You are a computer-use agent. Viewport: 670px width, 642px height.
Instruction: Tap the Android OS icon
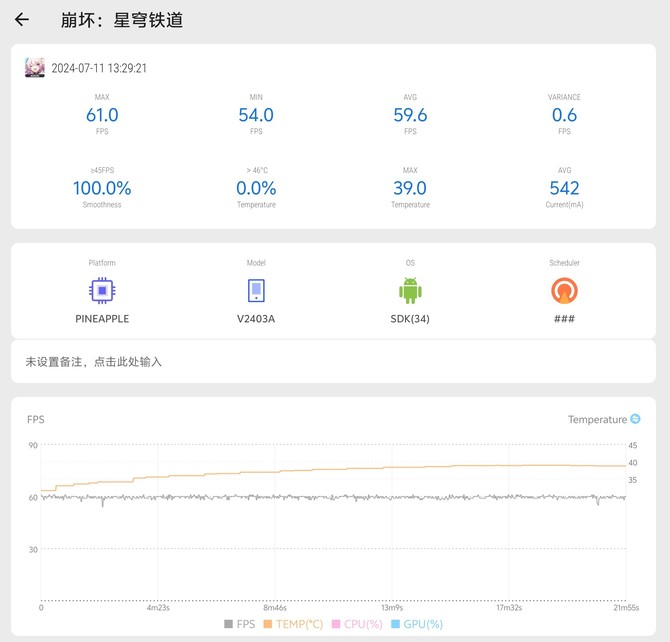410,291
